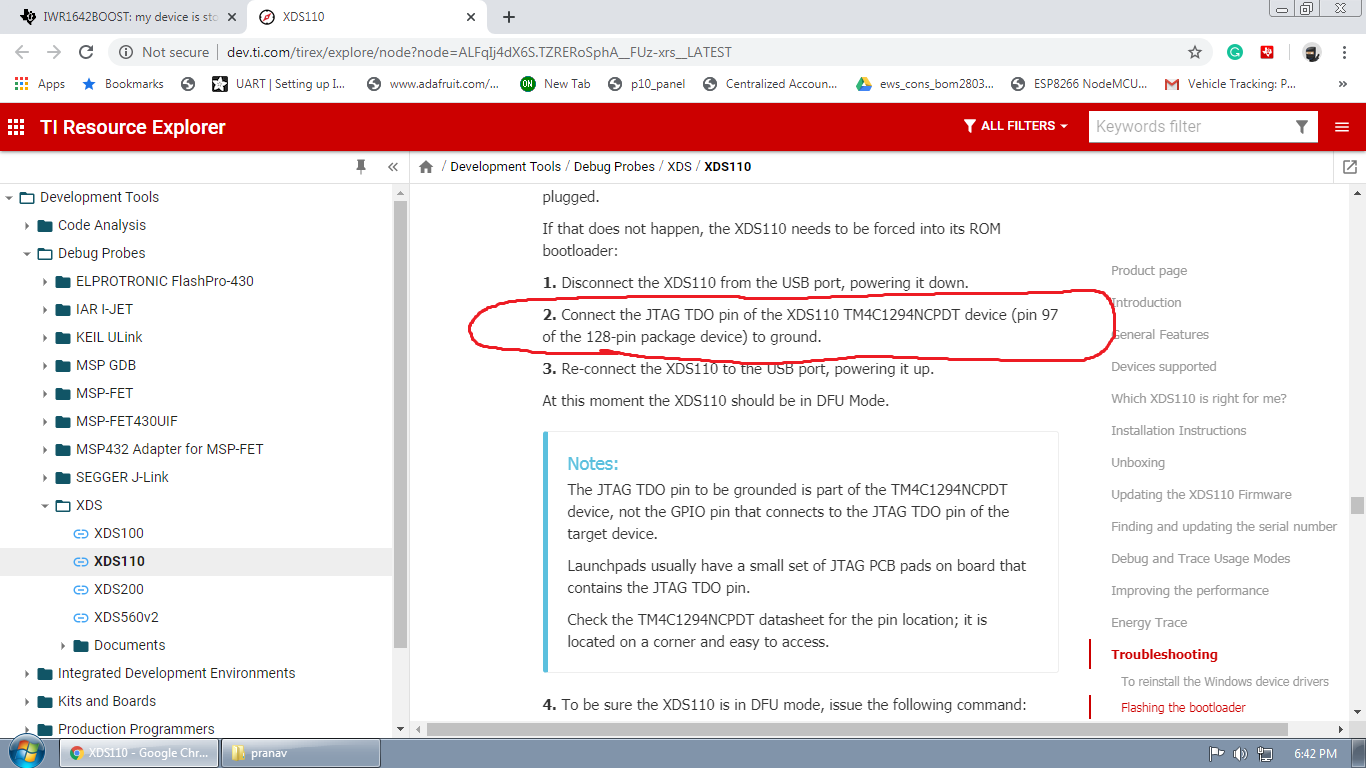Open the hamburger menu in red header
The width and height of the screenshot is (1366, 768).
1342,127
